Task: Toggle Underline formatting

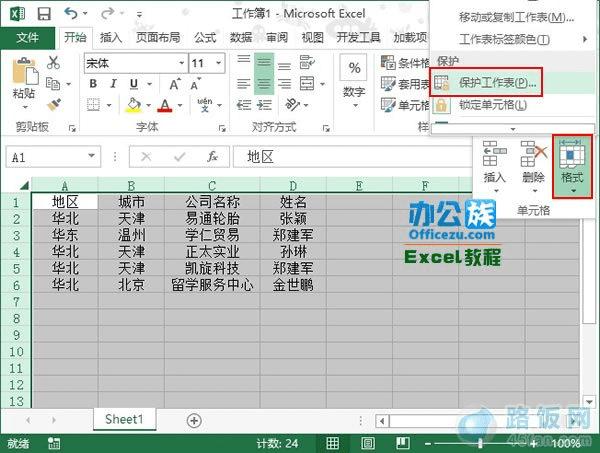Action: pos(134,83)
